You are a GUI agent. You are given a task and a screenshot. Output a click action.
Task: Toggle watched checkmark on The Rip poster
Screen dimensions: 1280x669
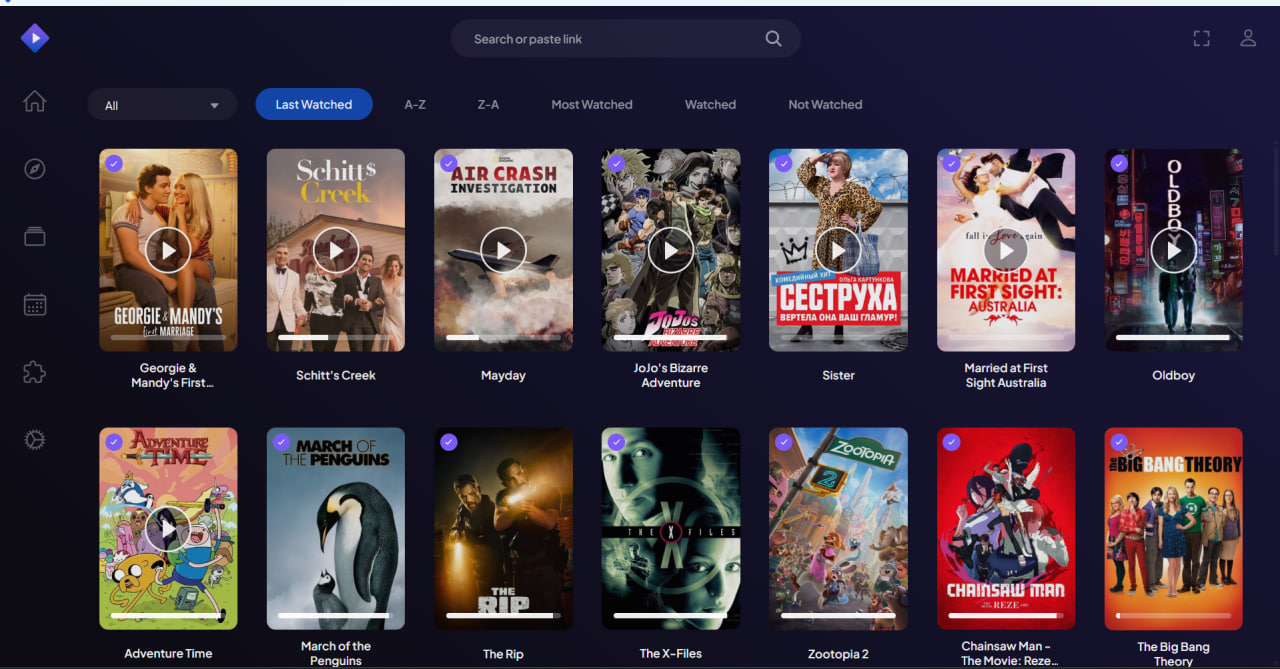pyautogui.click(x=449, y=442)
